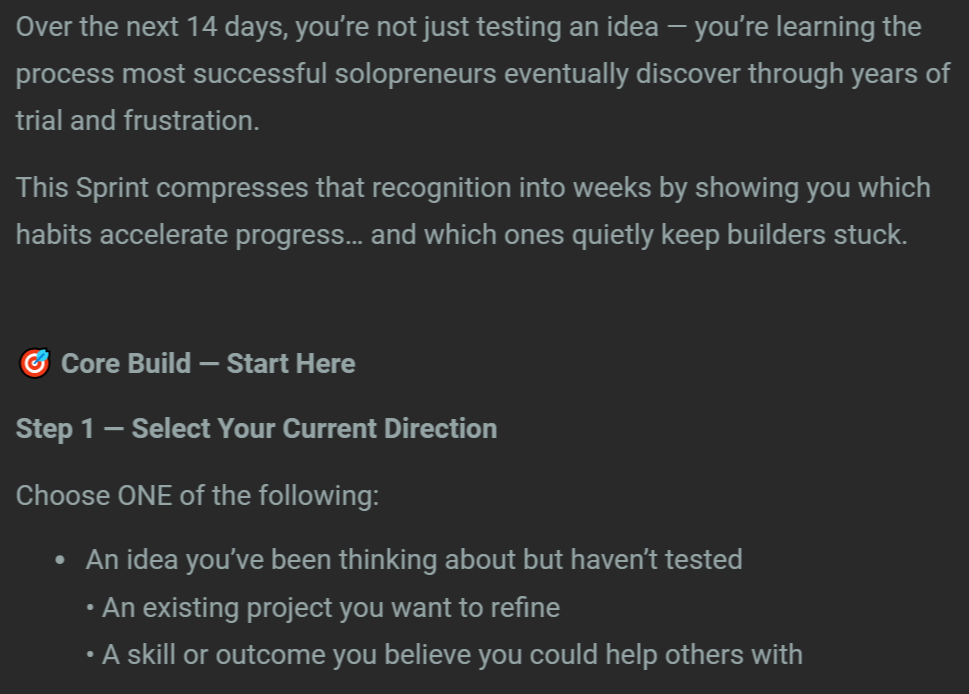Select 'A skill or outcome you believe' item
The height and width of the screenshot is (694, 969).
[452, 654]
